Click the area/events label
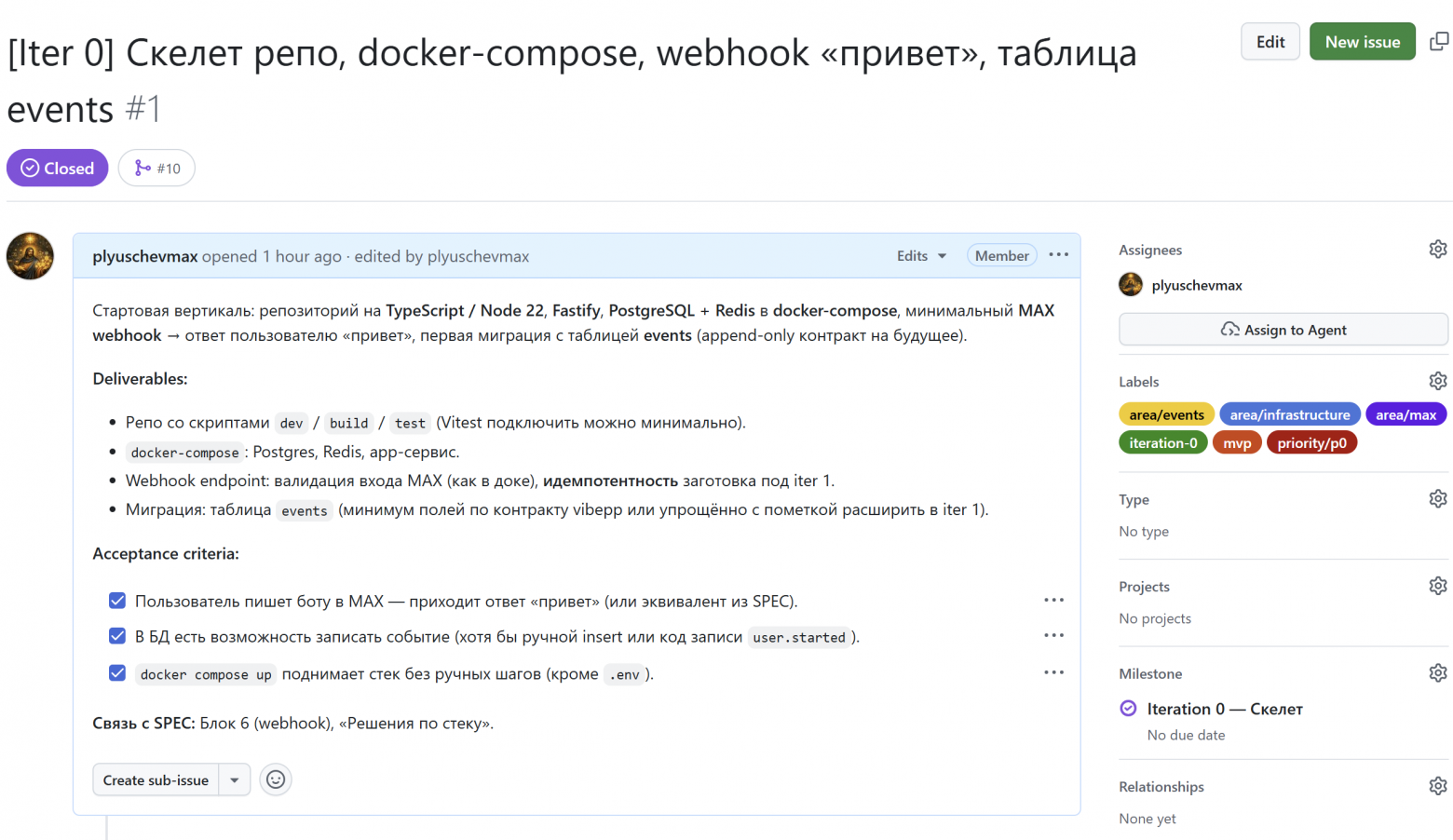 [x=1166, y=414]
